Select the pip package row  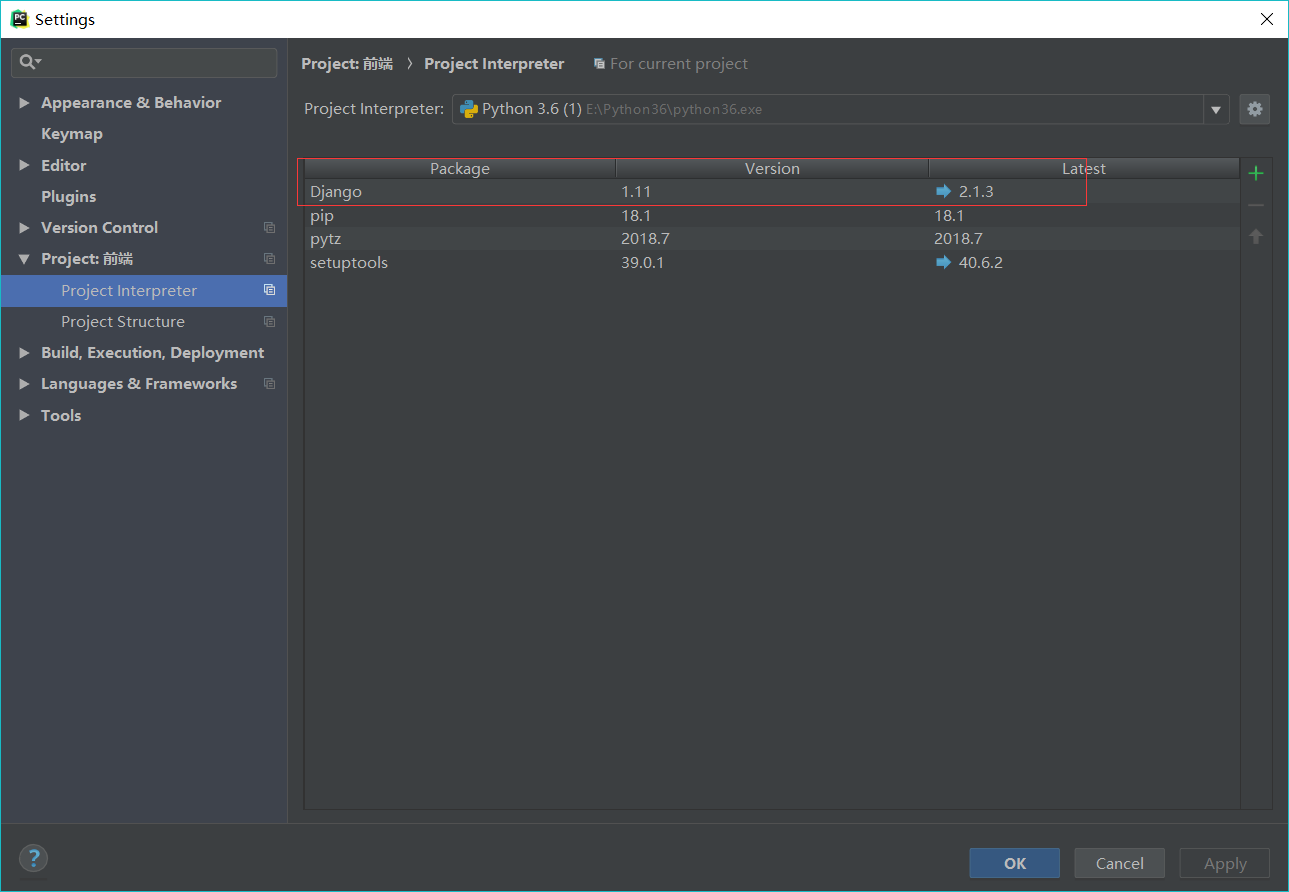pos(772,215)
